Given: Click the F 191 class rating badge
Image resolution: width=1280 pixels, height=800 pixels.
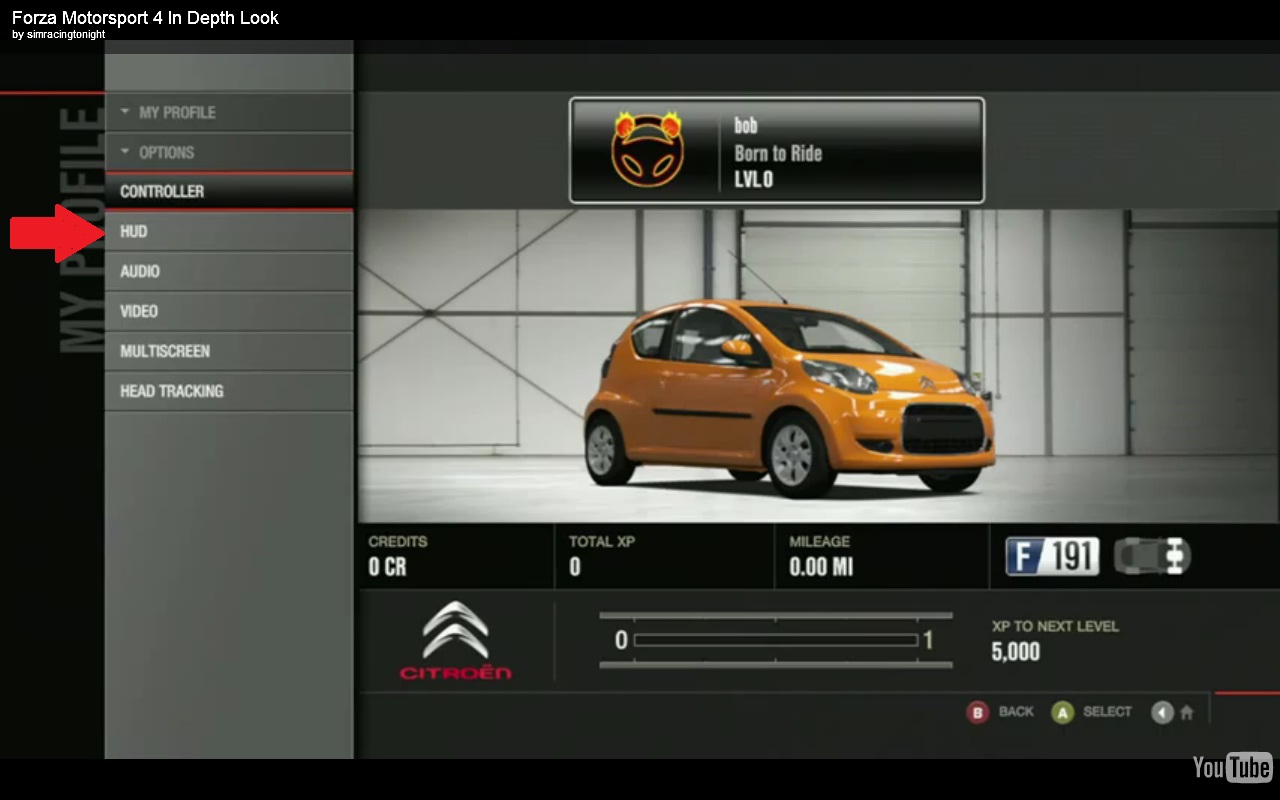Looking at the screenshot, I should [1052, 556].
